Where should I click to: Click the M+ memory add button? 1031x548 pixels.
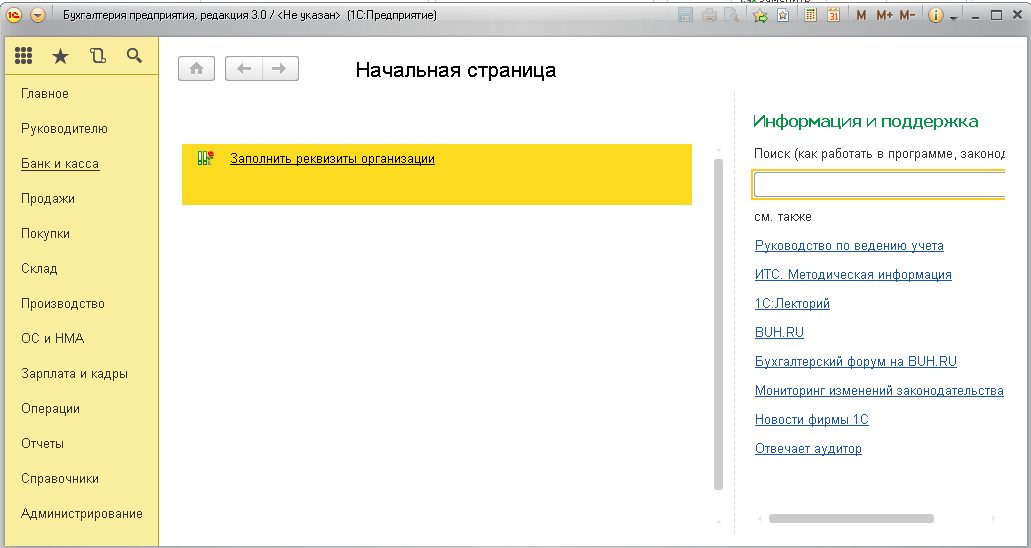coord(884,15)
